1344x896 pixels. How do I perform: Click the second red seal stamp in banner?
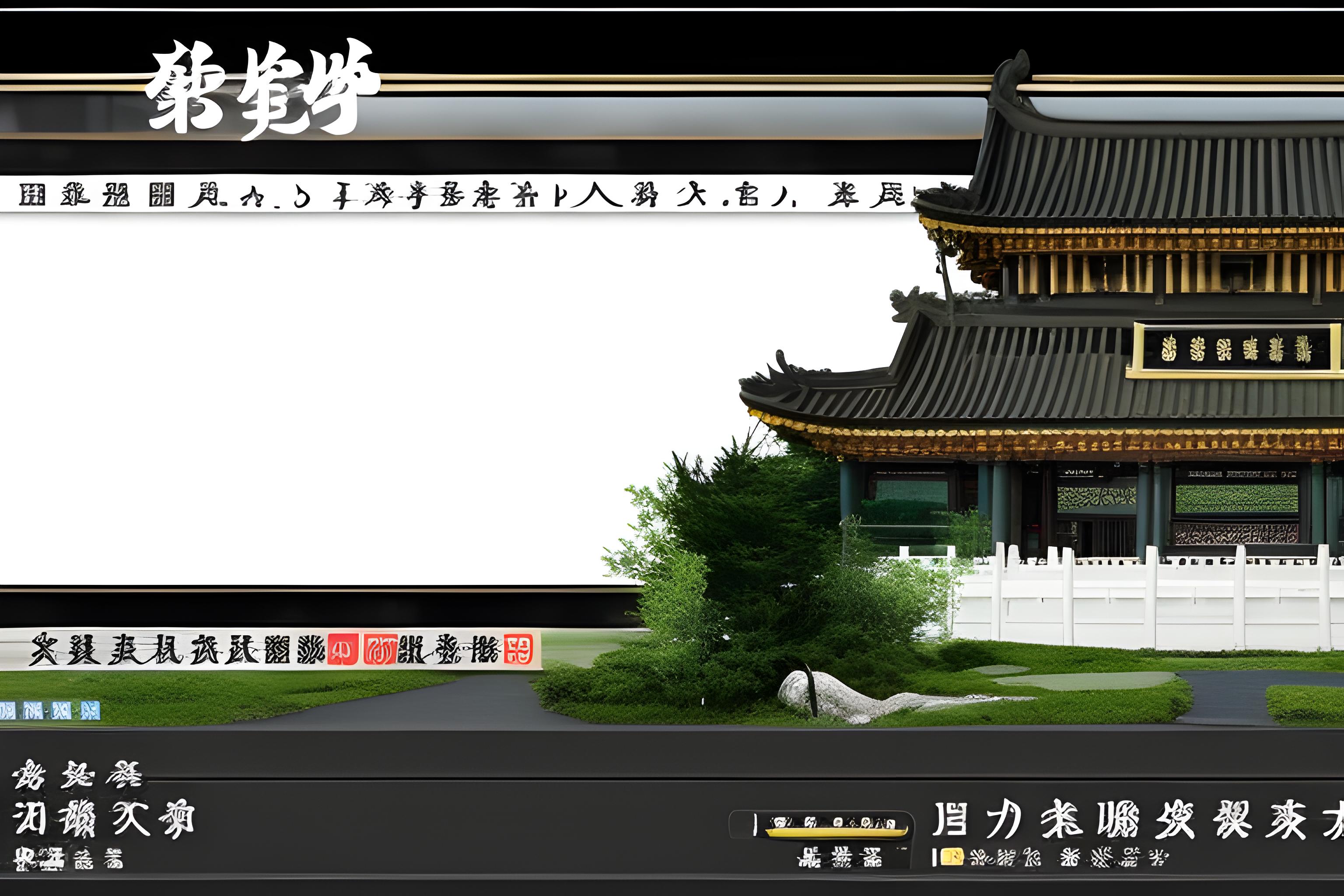(x=381, y=650)
